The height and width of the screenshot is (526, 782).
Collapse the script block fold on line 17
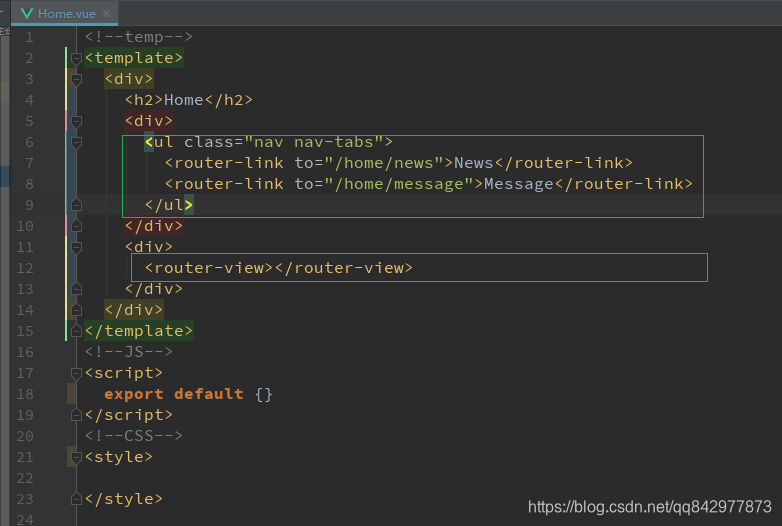(x=76, y=373)
